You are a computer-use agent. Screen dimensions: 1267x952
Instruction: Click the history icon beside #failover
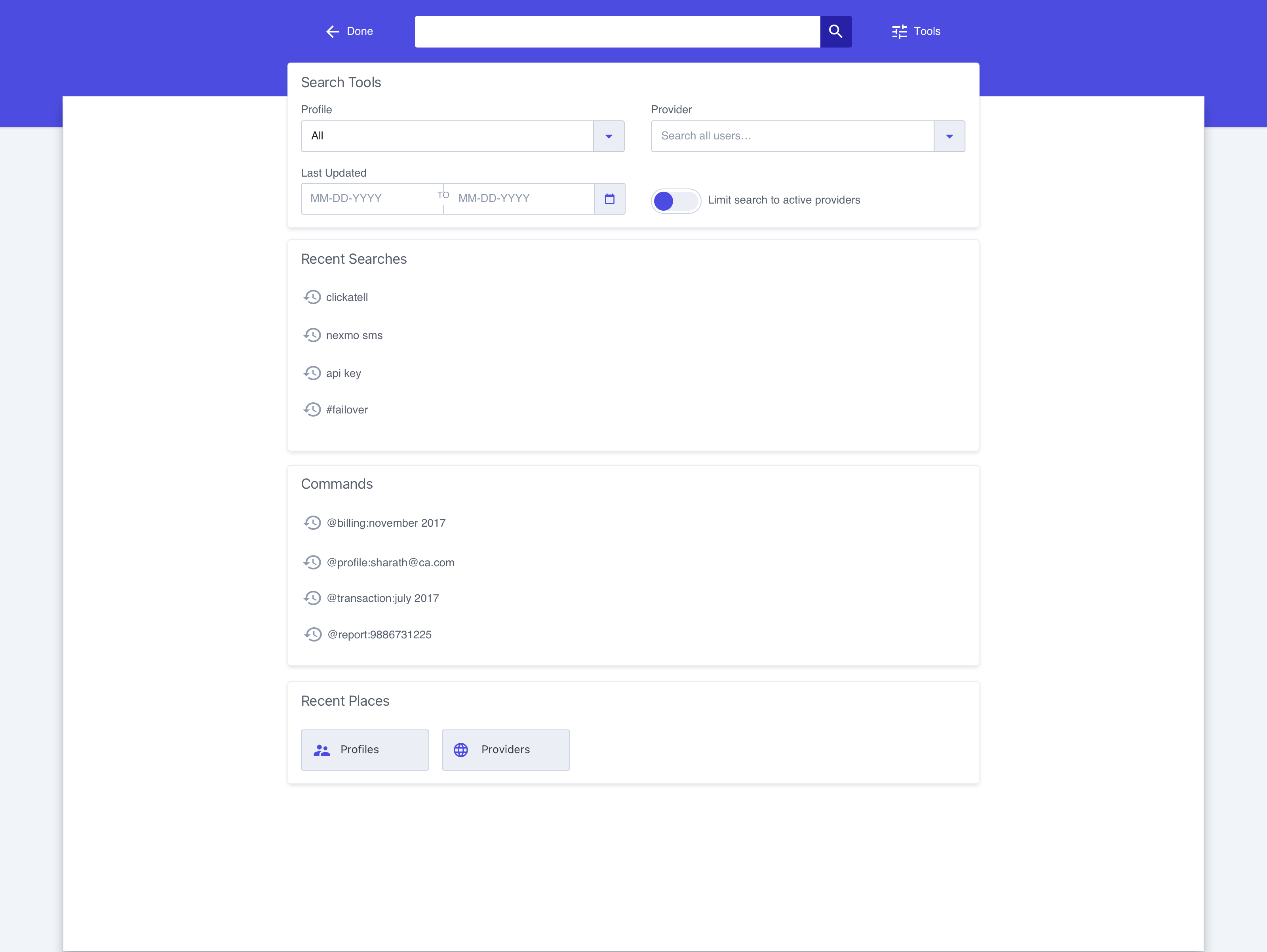click(x=313, y=409)
